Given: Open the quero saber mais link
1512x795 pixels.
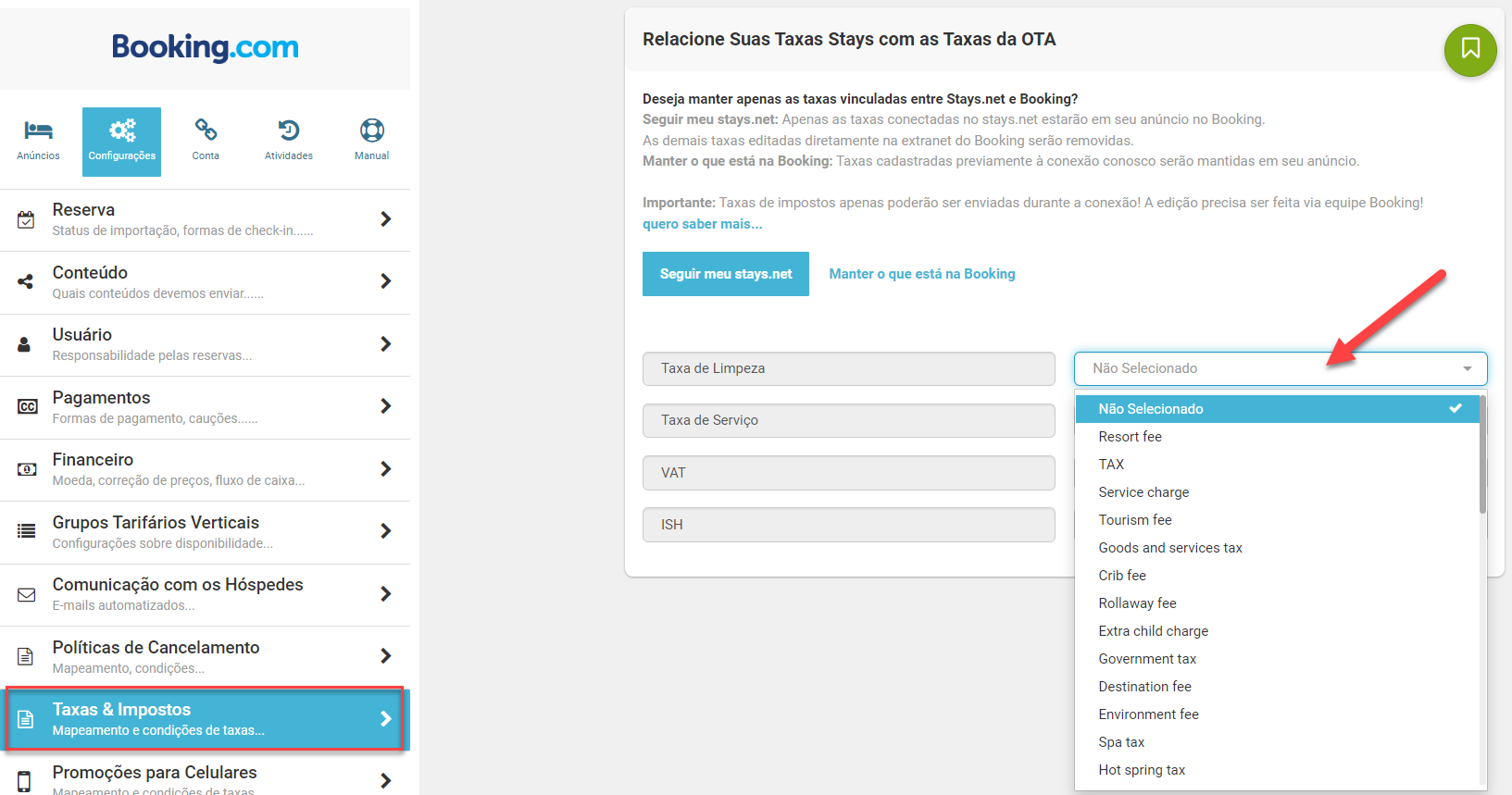Looking at the screenshot, I should [703, 224].
